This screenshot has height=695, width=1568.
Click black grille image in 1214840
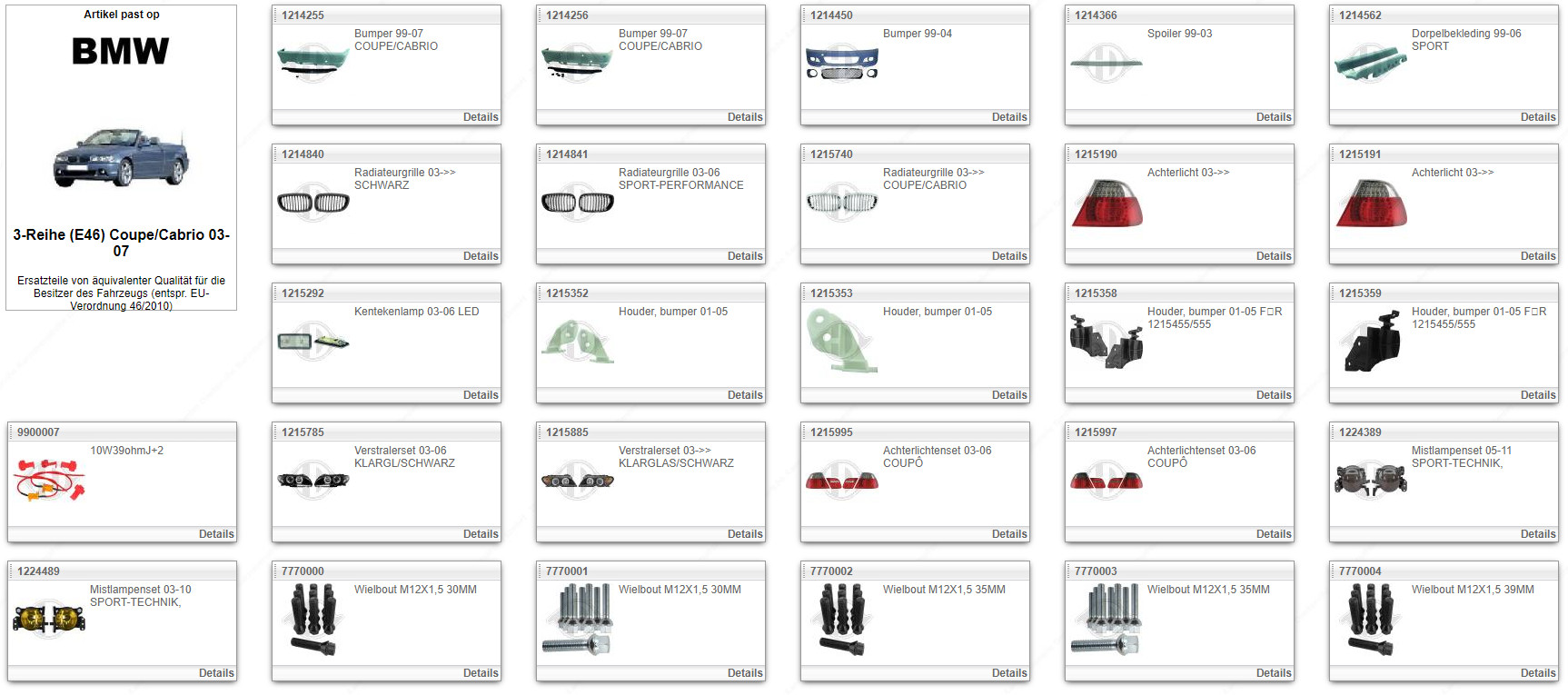pyautogui.click(x=313, y=203)
